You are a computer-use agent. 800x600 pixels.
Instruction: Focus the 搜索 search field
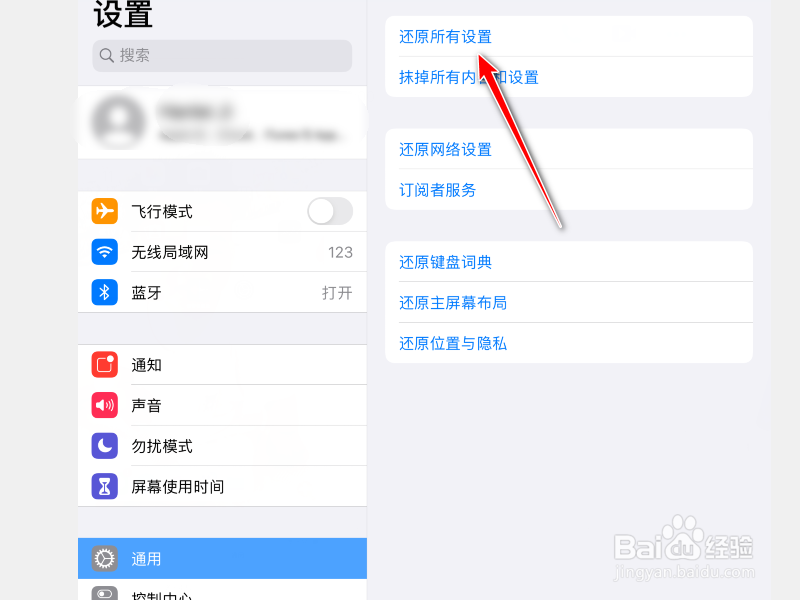click(222, 56)
